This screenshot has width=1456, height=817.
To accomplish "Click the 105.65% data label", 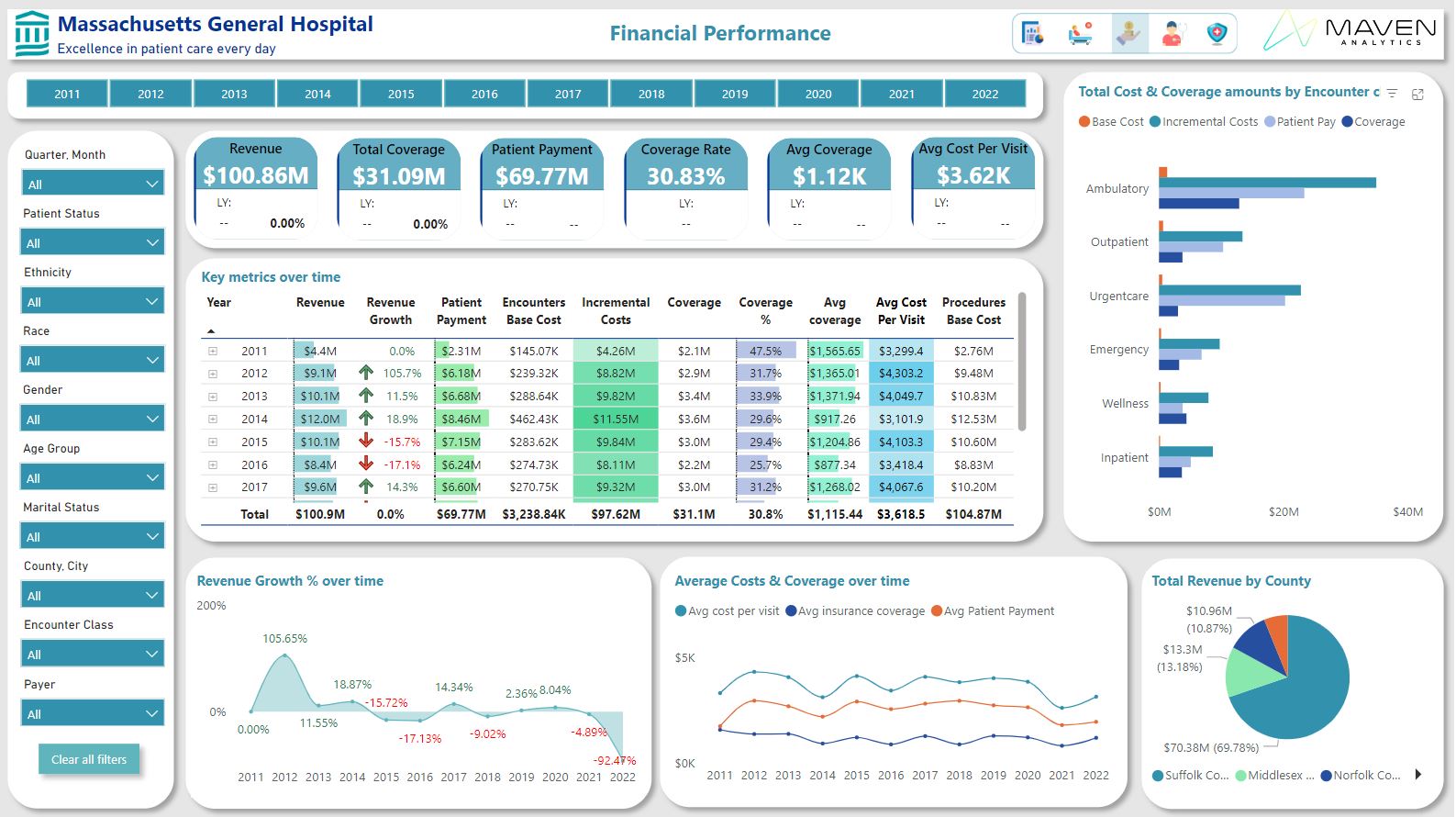I will tap(284, 638).
